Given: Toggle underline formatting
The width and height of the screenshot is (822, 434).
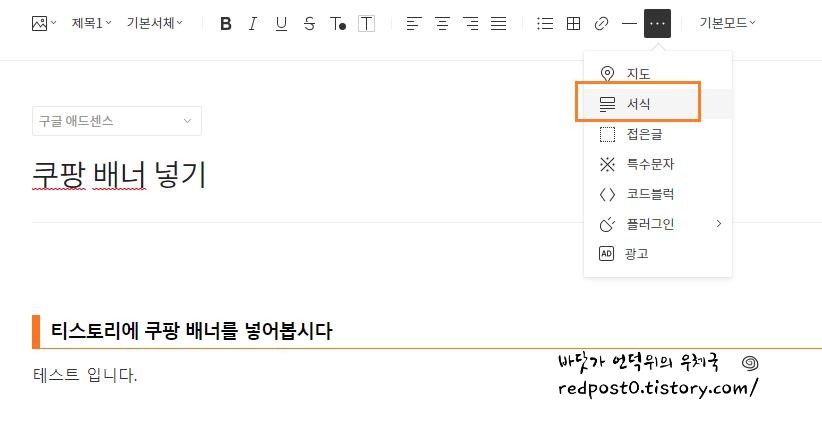Looking at the screenshot, I should pos(282,24).
